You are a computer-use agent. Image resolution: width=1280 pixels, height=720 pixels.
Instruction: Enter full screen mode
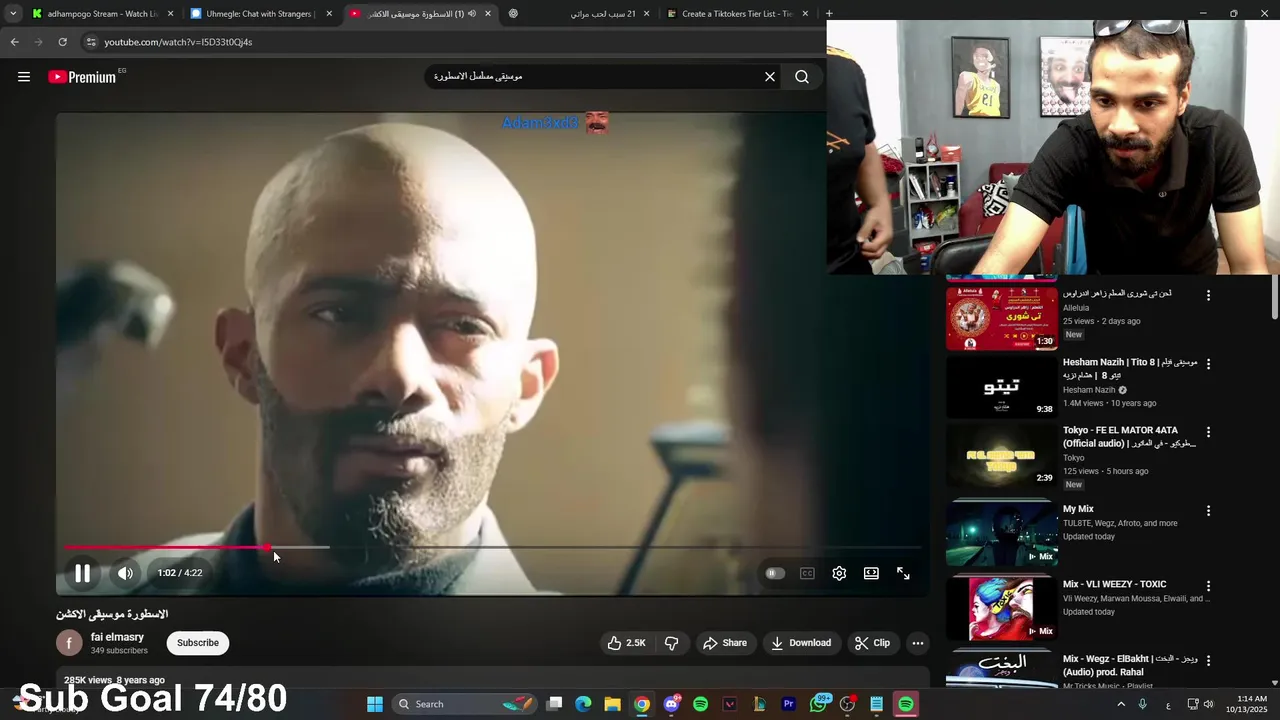tap(903, 573)
